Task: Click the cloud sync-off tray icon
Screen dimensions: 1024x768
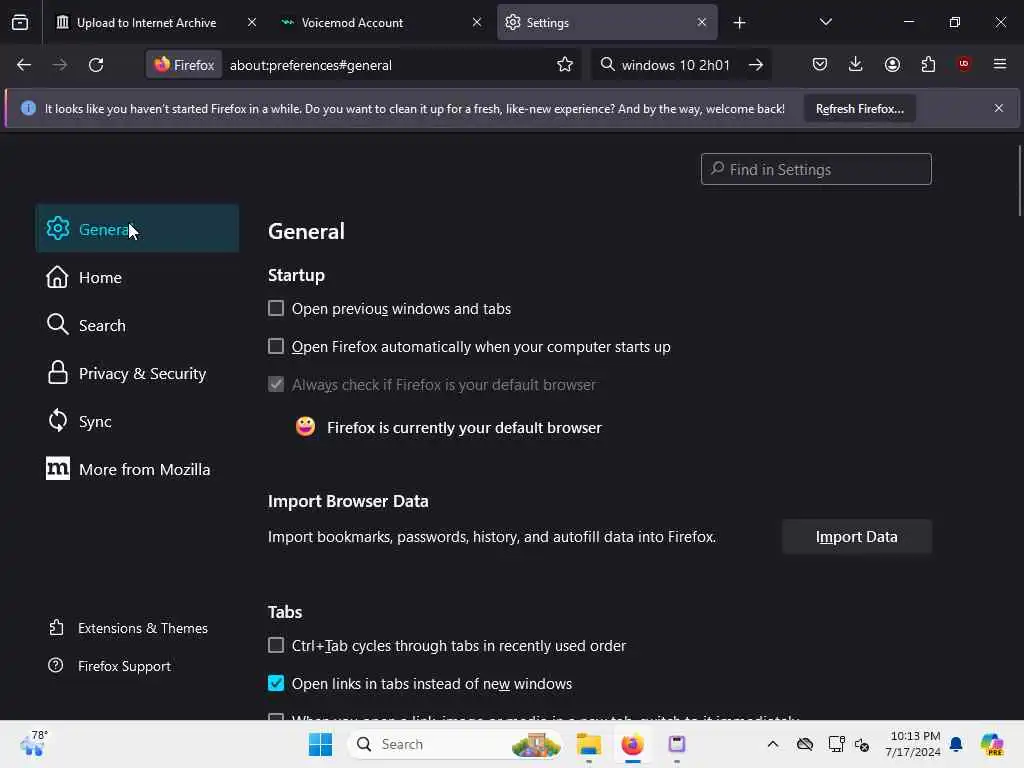Action: coord(805,744)
